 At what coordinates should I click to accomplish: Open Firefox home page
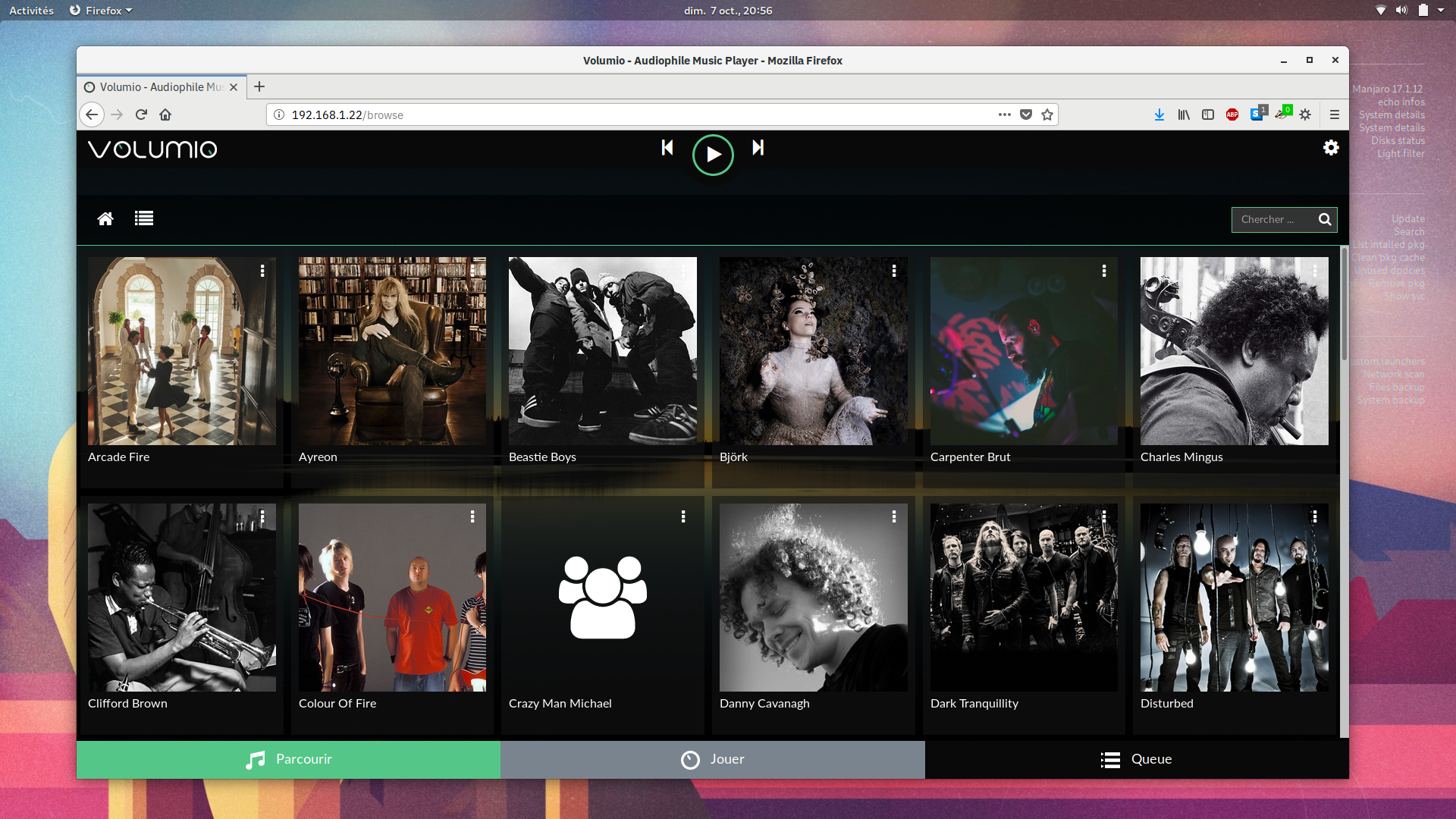point(165,115)
